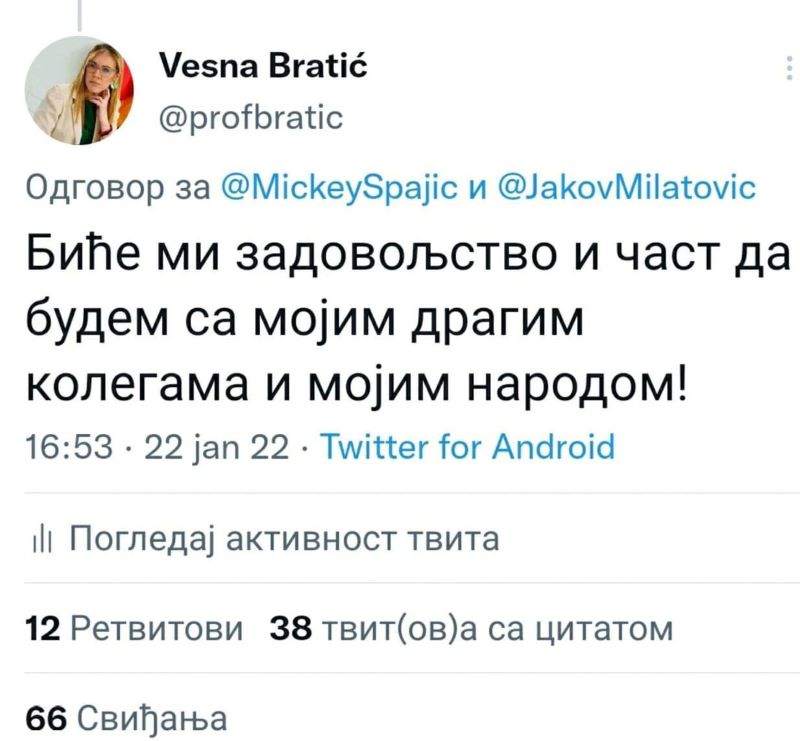Viewport: 800px width, 741px height.
Task: Click the Twitter for Android source link
Action: pyautogui.click(x=467, y=447)
